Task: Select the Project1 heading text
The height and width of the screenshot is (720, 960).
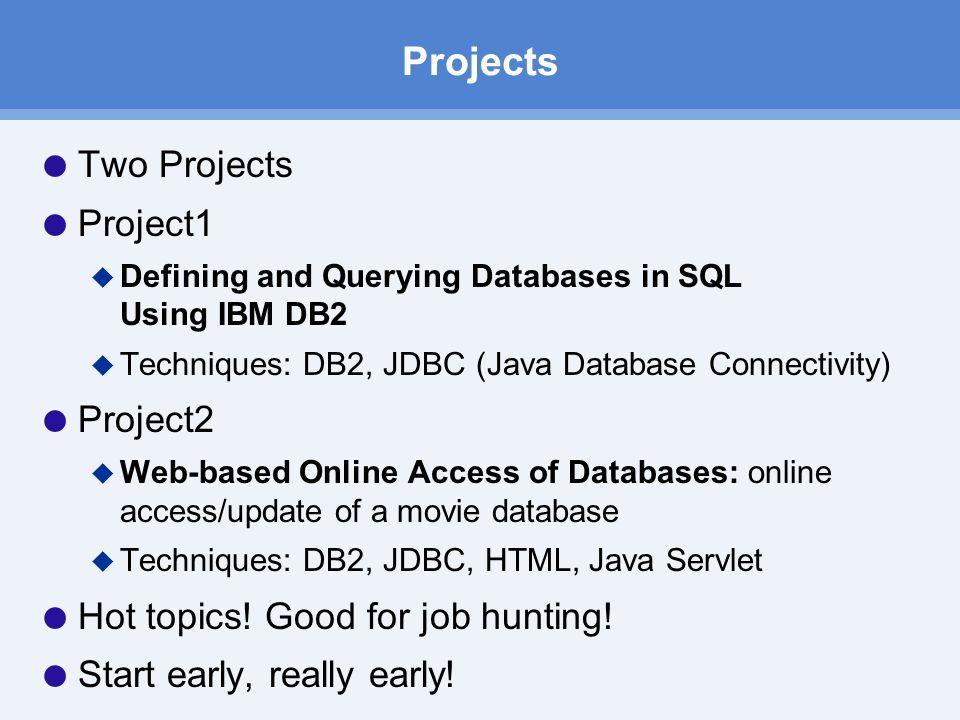Action: tap(144, 224)
